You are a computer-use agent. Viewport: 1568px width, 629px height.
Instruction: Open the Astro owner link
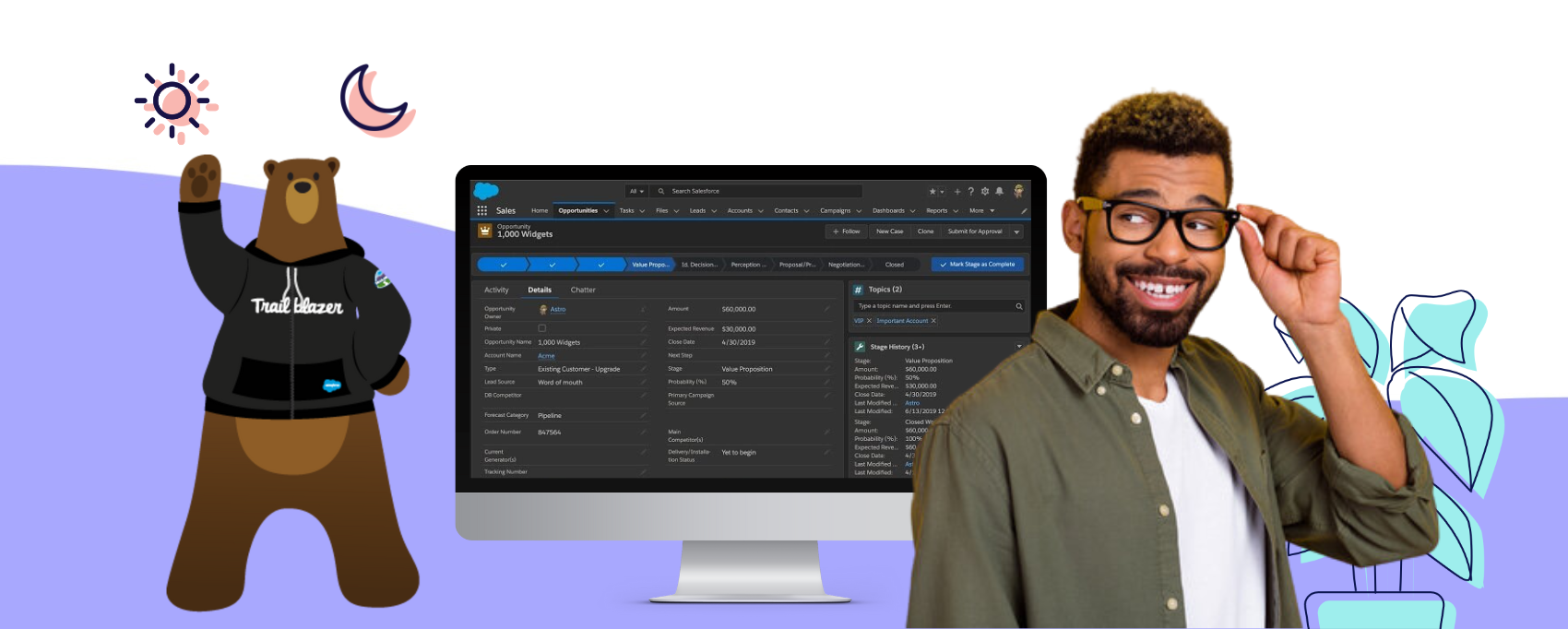557,310
